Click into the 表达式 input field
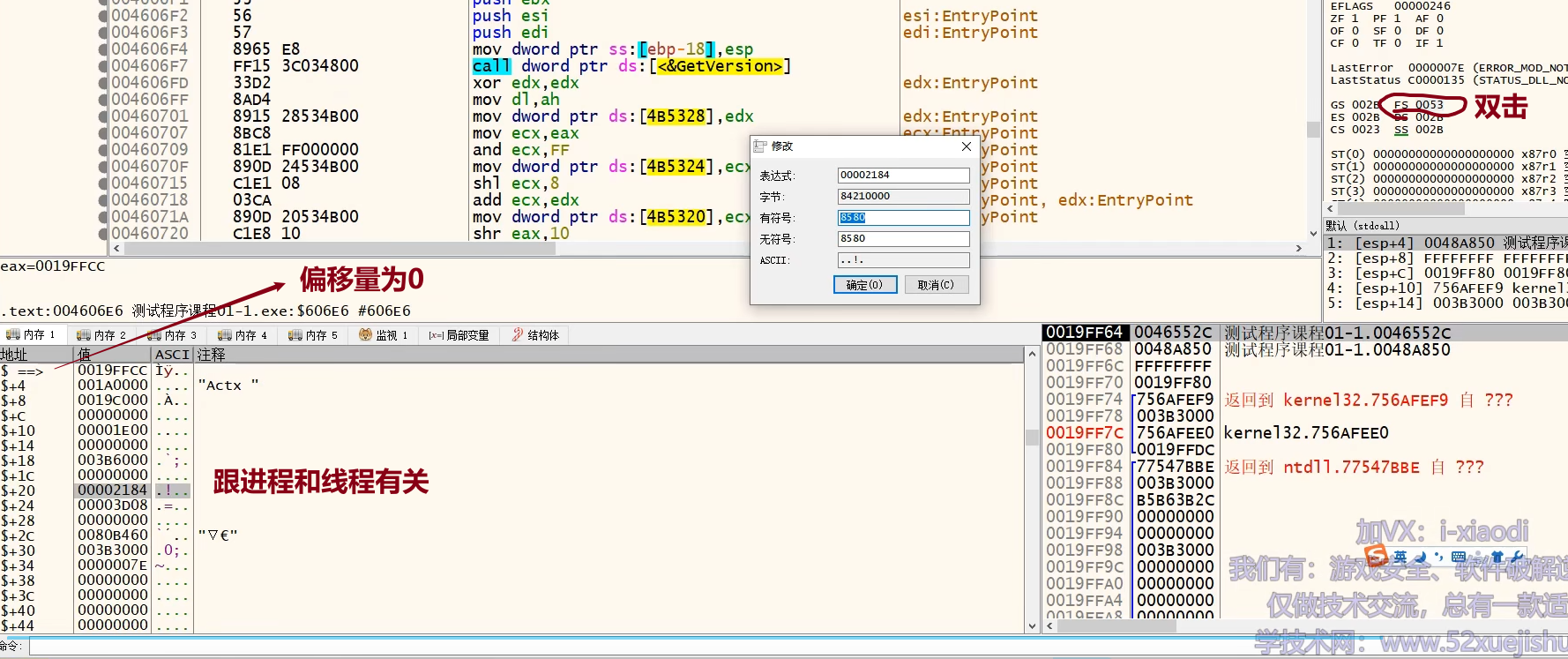 coord(902,176)
